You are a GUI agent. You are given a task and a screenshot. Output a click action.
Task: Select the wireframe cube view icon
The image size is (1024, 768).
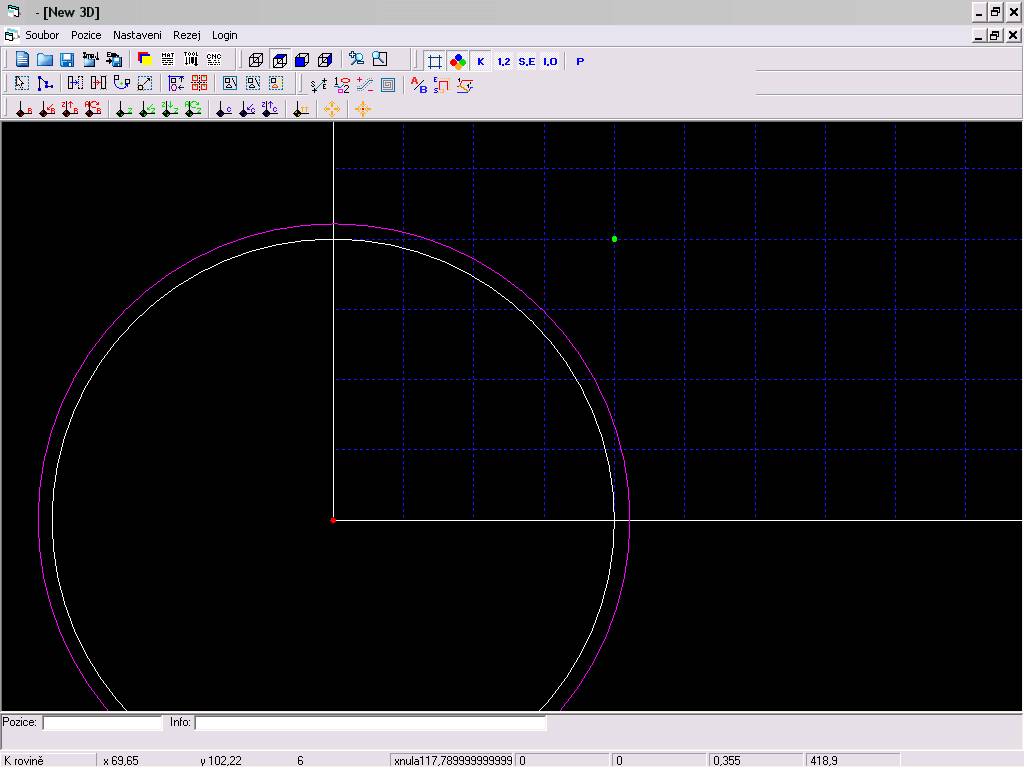tap(256, 60)
